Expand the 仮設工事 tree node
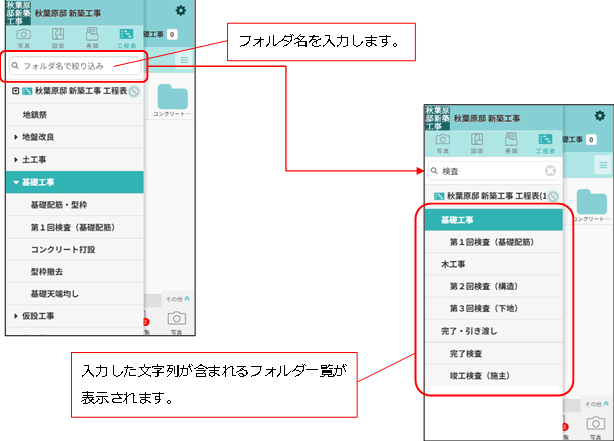The width and height of the screenshot is (614, 441). [x=16, y=316]
